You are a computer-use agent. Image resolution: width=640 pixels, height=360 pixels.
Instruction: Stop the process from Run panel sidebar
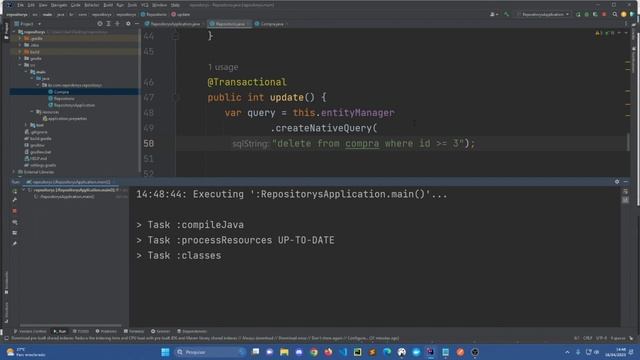tap(15, 211)
